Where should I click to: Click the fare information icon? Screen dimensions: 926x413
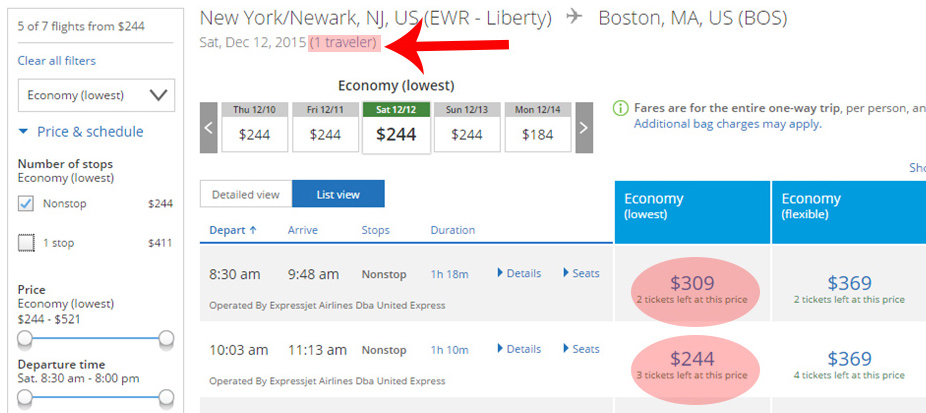(x=620, y=109)
